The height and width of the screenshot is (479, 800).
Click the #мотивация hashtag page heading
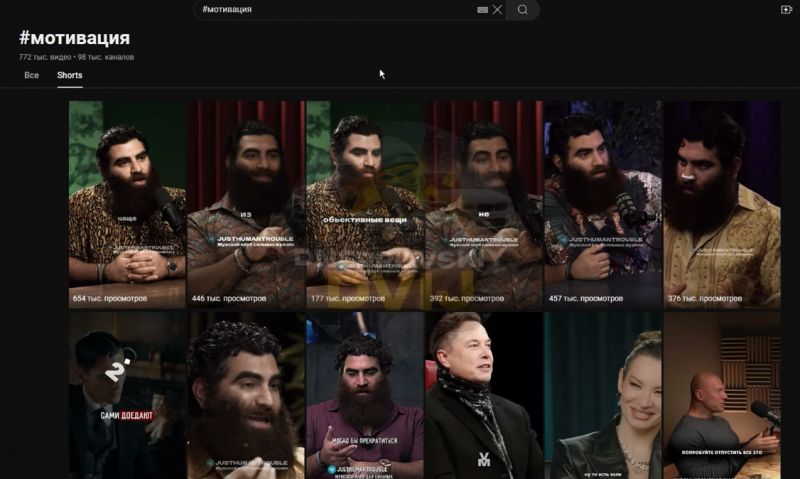coord(74,38)
